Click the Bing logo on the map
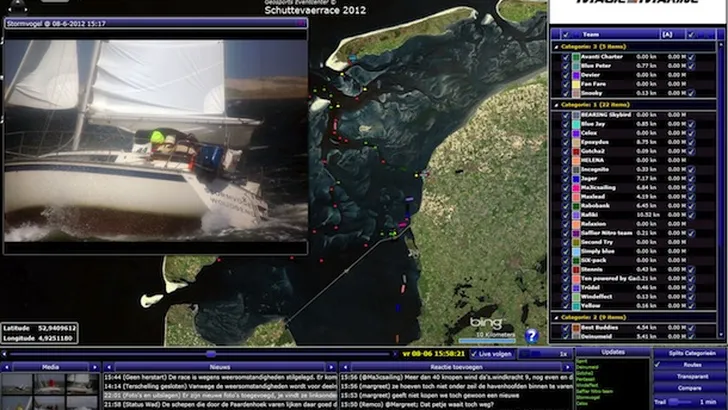 [x=487, y=323]
